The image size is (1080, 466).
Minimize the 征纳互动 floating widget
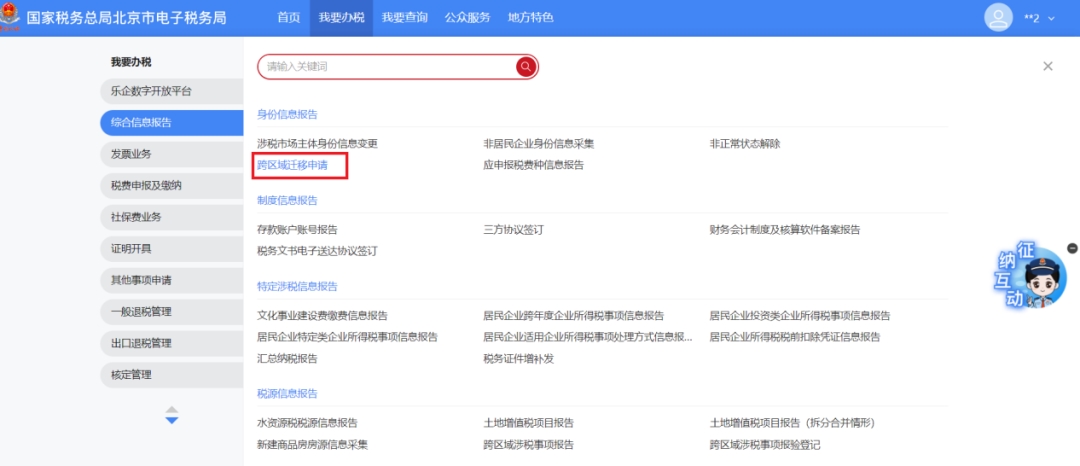pos(1073,248)
